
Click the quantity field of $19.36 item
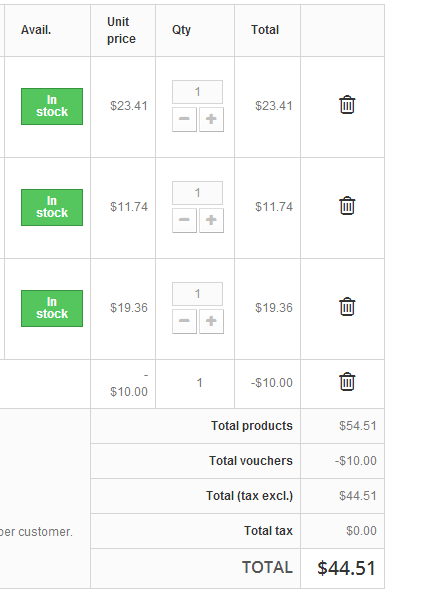click(x=197, y=294)
